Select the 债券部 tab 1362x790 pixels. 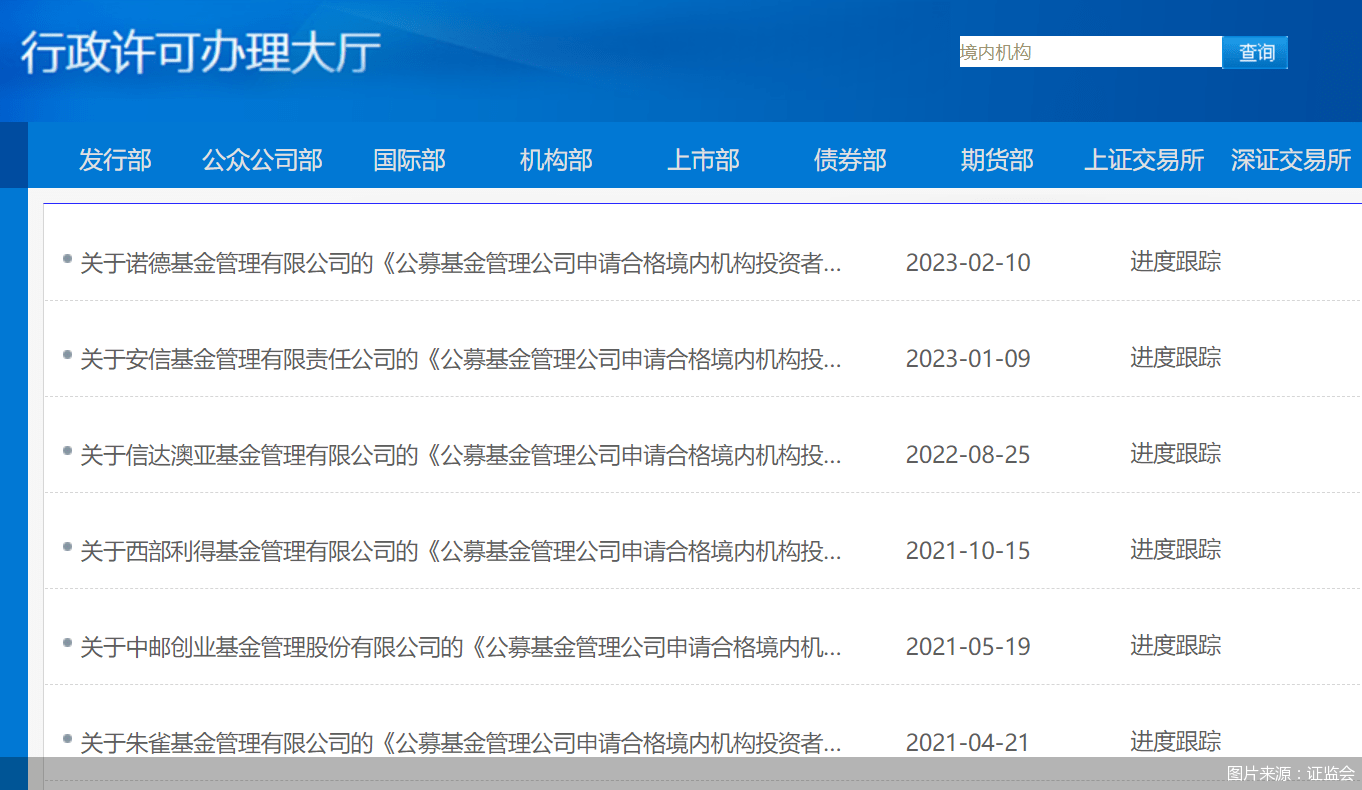coord(850,160)
